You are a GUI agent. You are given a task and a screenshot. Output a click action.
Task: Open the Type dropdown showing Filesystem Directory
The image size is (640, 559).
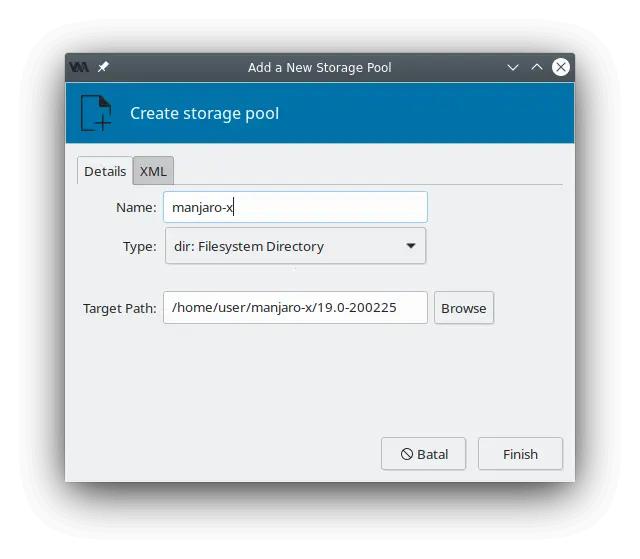pyautogui.click(x=295, y=246)
